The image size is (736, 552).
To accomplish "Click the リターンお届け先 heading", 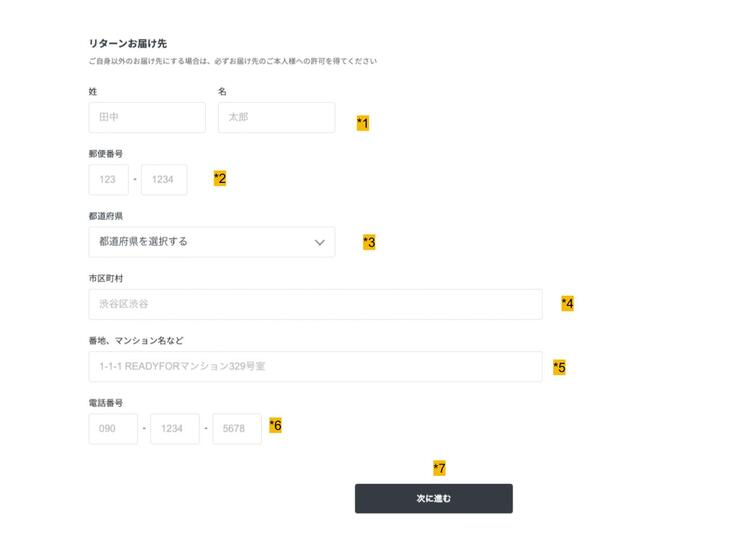I will (x=128, y=43).
